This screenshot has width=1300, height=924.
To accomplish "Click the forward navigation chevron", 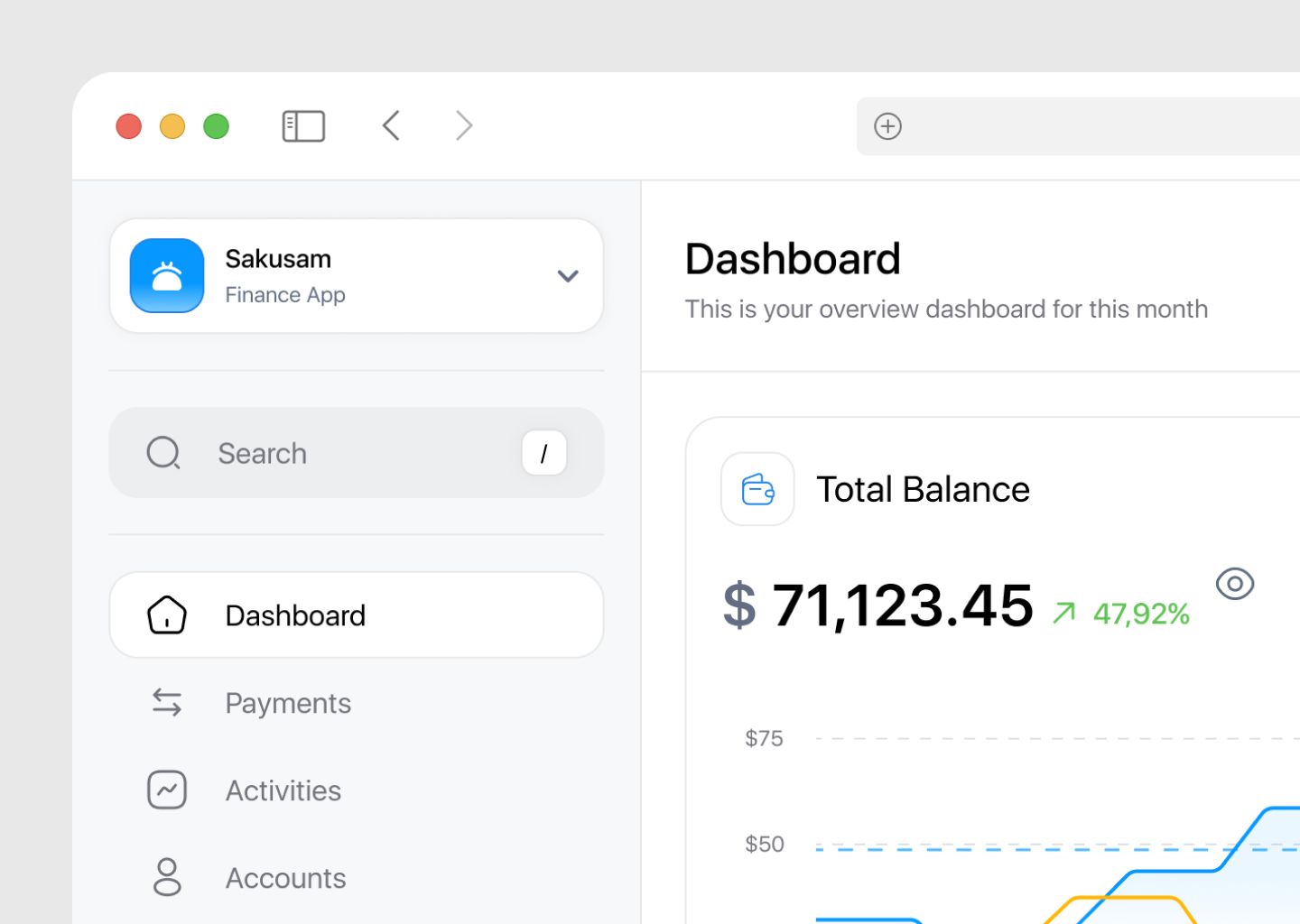I will tap(463, 125).
